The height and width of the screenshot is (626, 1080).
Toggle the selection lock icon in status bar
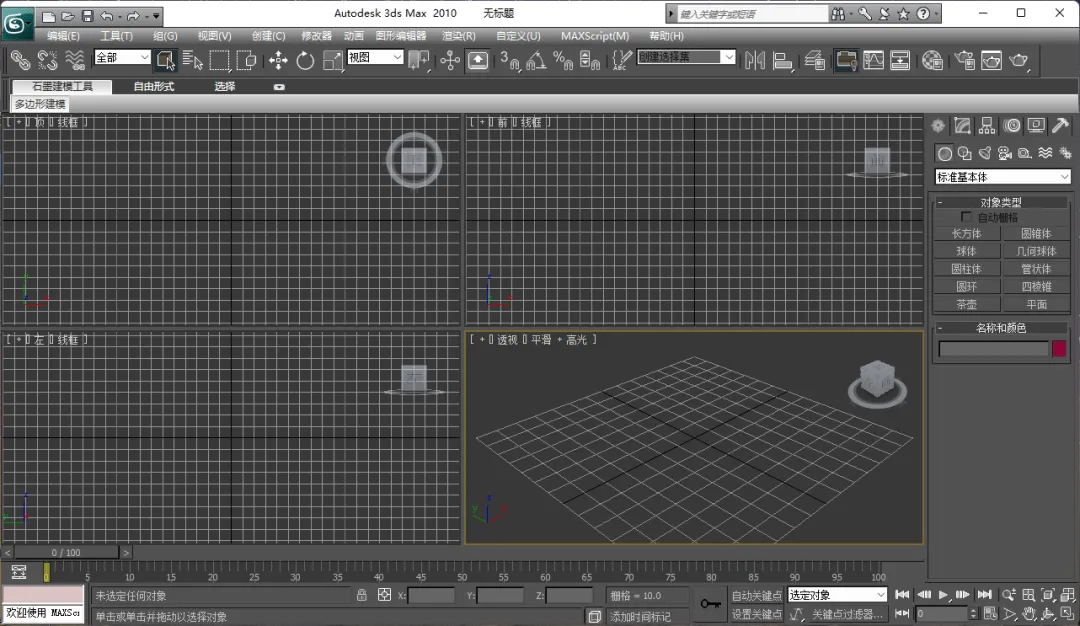[362, 595]
